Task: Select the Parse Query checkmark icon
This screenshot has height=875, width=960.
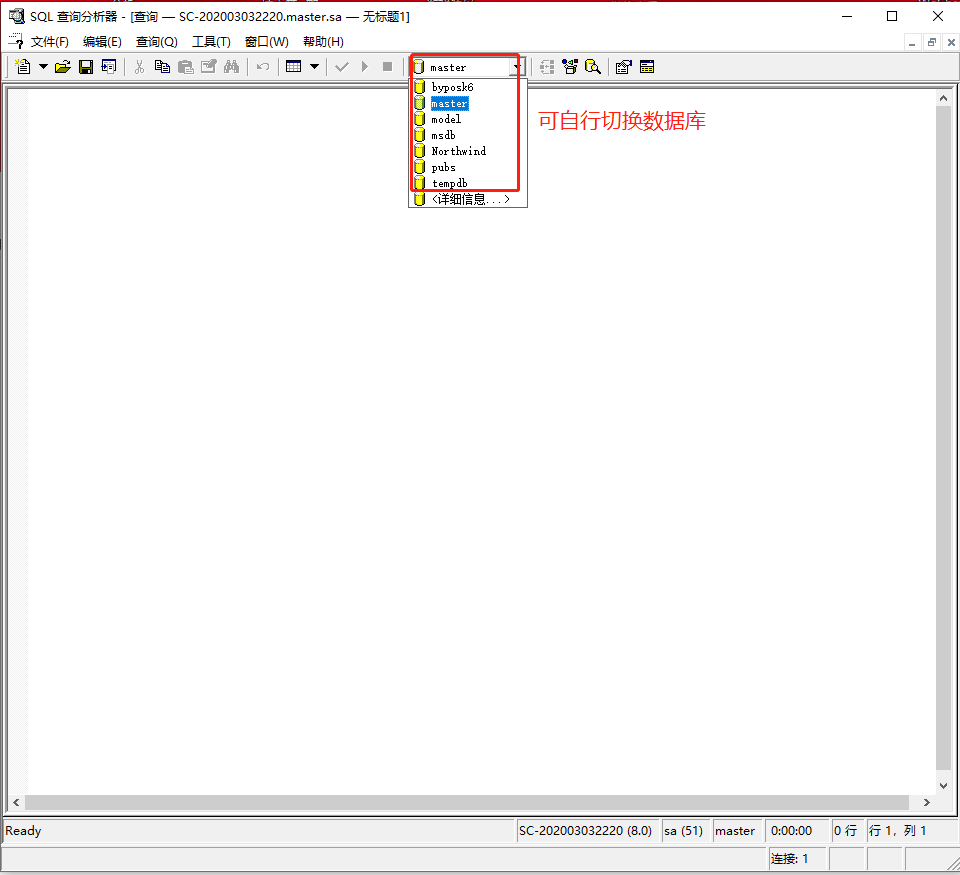Action: (342, 66)
